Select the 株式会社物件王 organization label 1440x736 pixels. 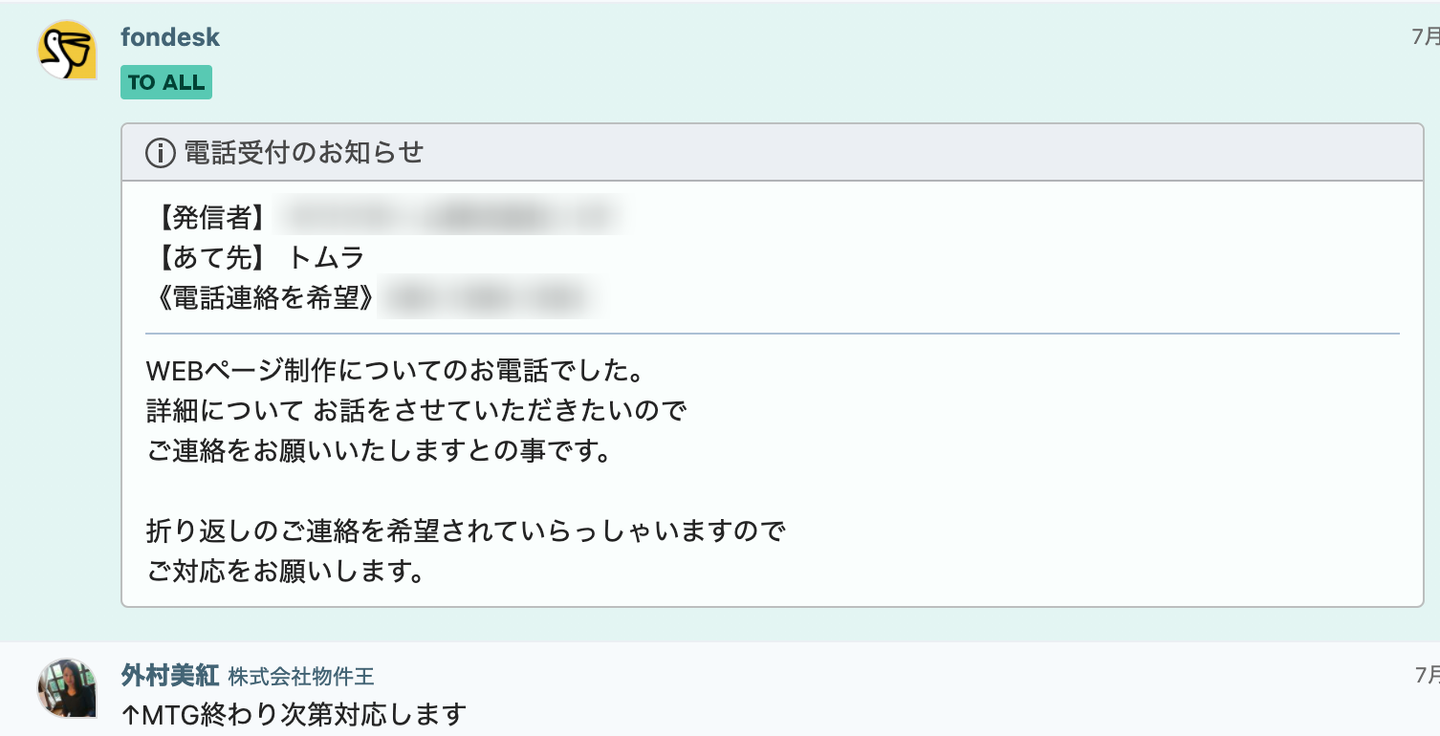(x=301, y=677)
